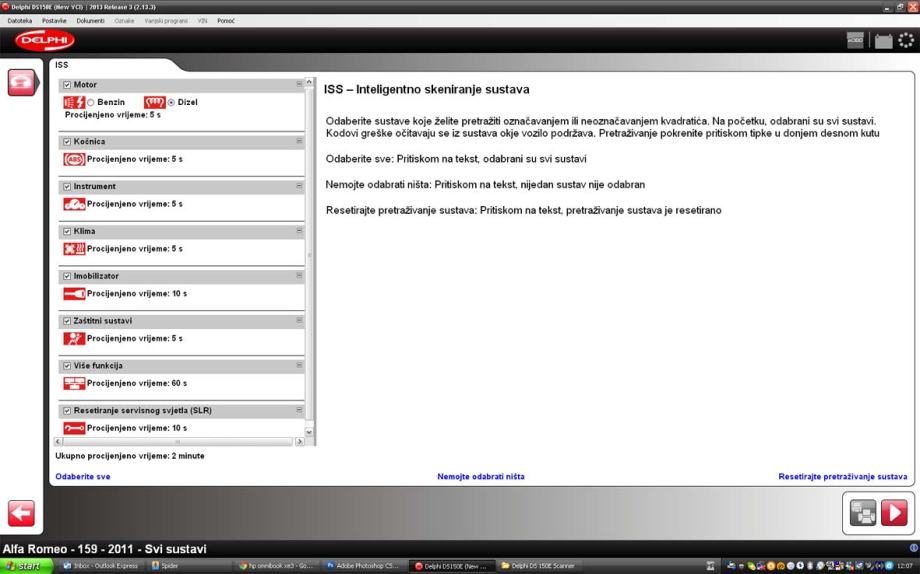The width and height of the screenshot is (920, 574).
Task: Click the systems list scroll down arrow
Action: pos(309,432)
